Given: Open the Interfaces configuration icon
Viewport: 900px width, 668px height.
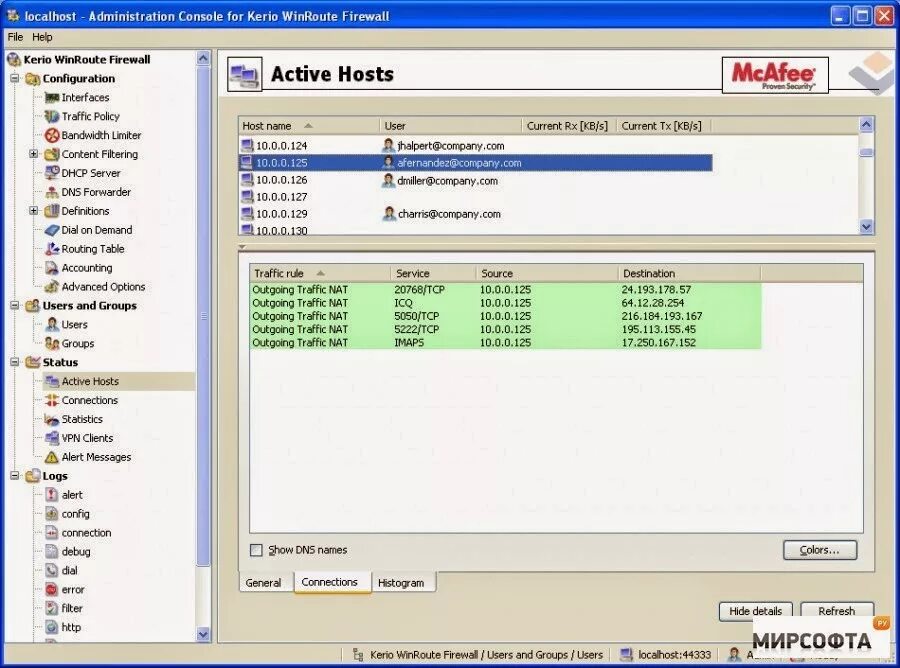Looking at the screenshot, I should tap(52, 98).
